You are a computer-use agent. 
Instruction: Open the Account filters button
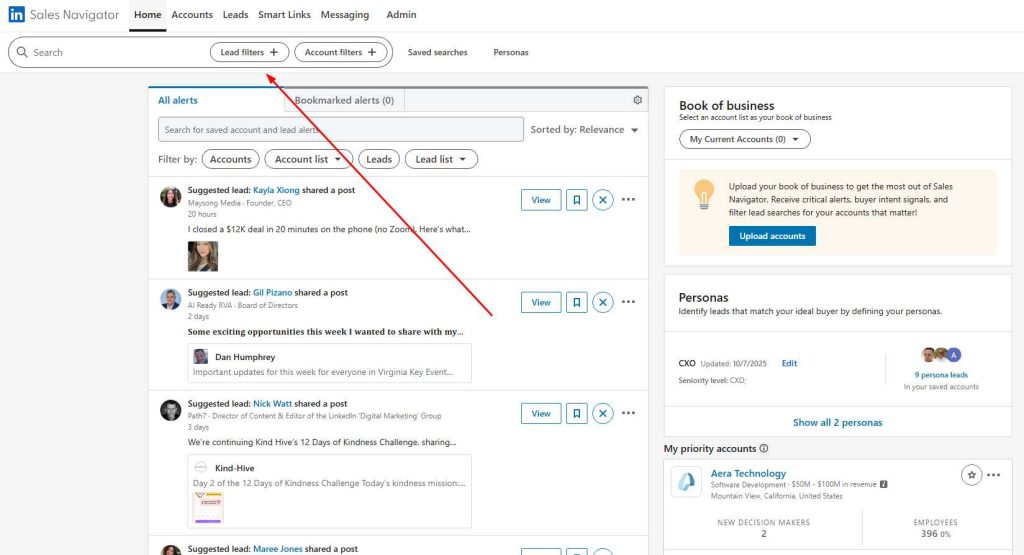pos(341,52)
